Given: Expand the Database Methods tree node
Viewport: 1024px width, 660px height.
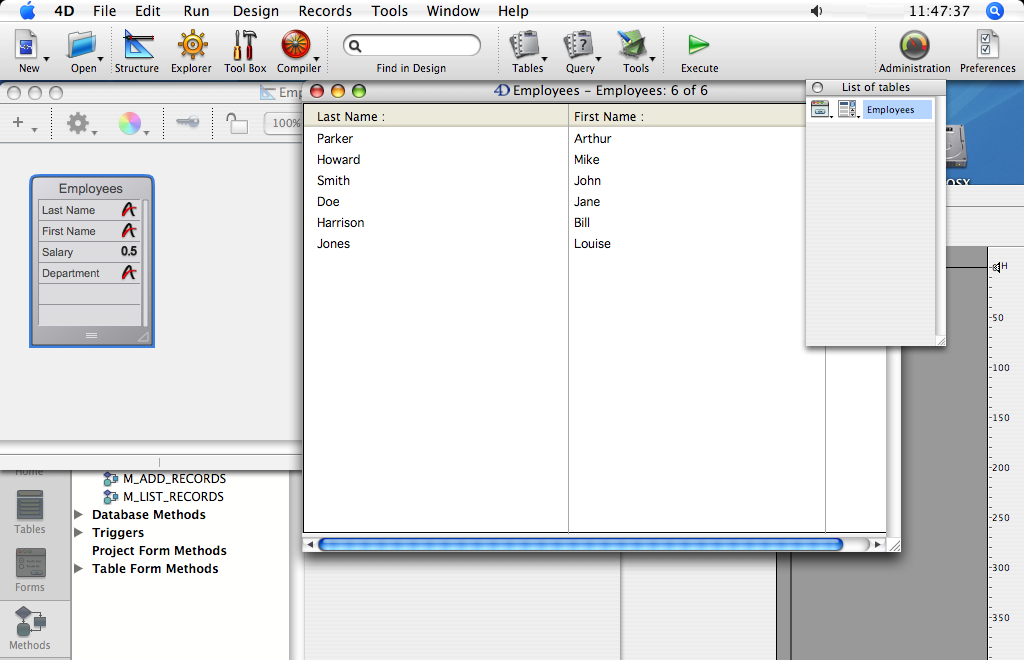Looking at the screenshot, I should (80, 515).
